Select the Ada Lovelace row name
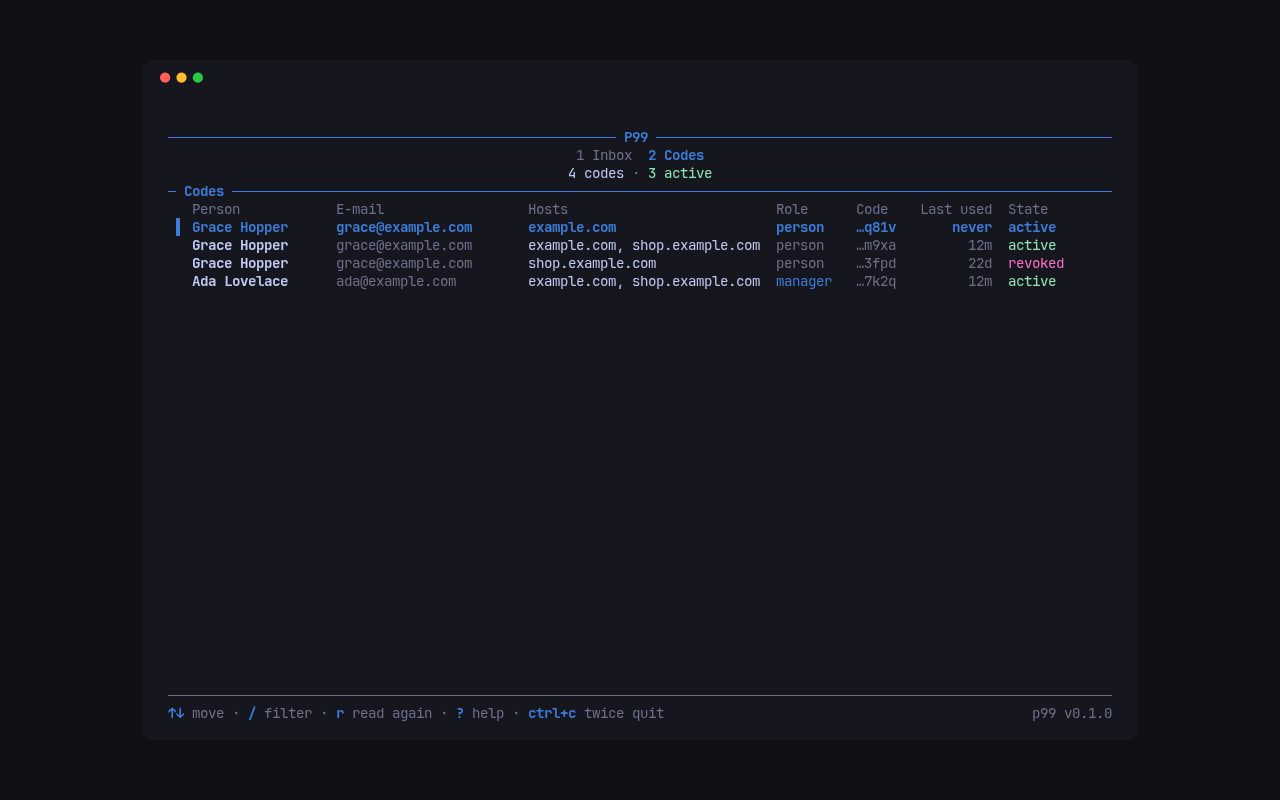The width and height of the screenshot is (1280, 800). point(240,282)
